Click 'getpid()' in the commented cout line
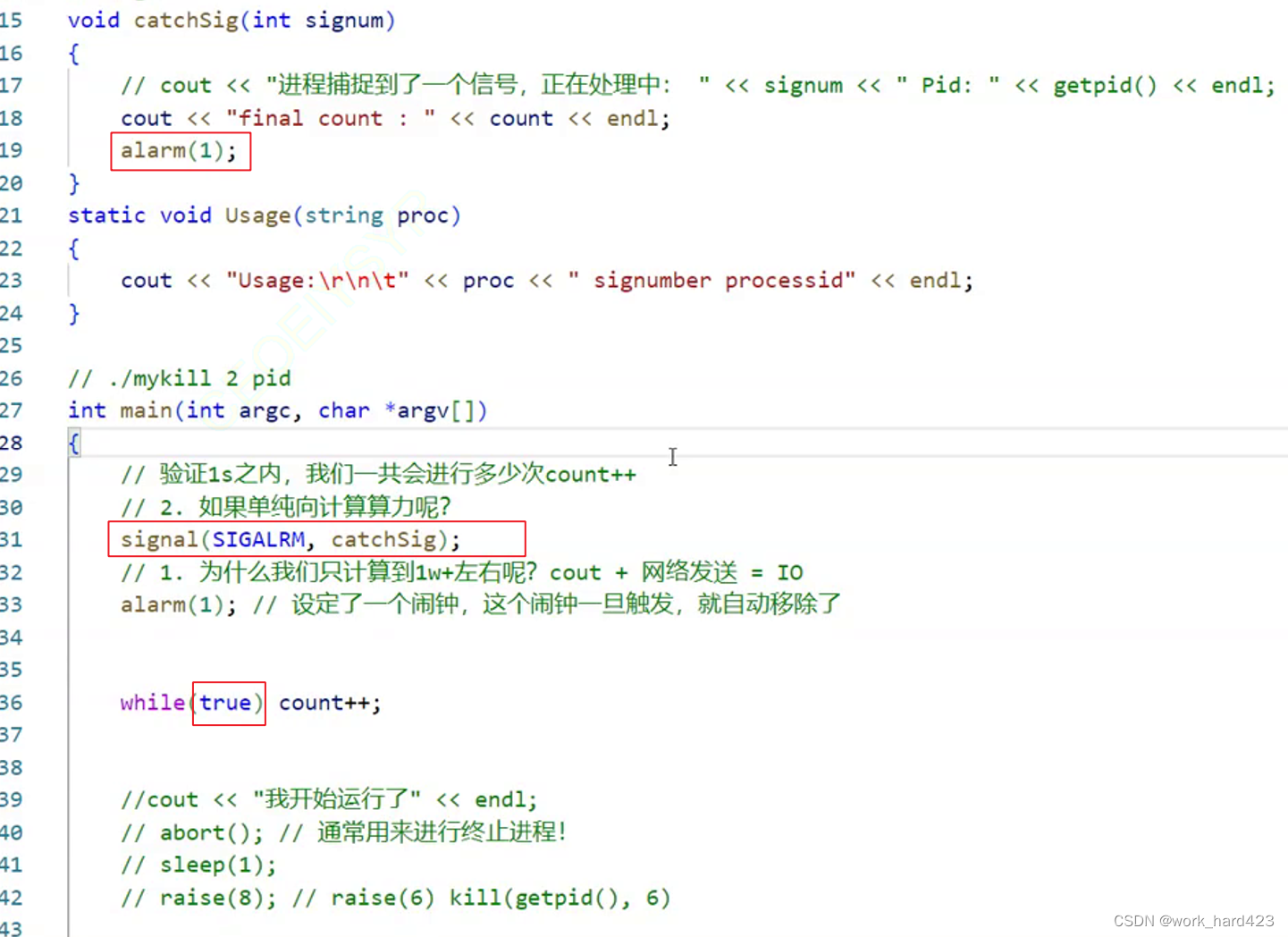The width and height of the screenshot is (1288, 937). pyautogui.click(x=1105, y=86)
